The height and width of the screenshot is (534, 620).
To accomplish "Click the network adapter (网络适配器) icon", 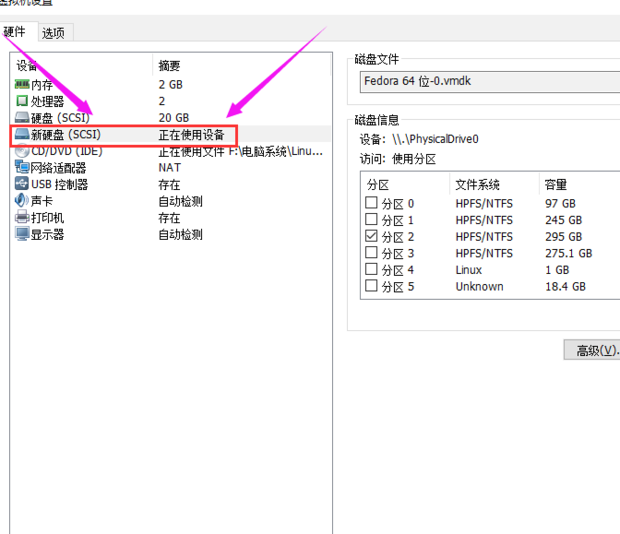I will [22, 167].
